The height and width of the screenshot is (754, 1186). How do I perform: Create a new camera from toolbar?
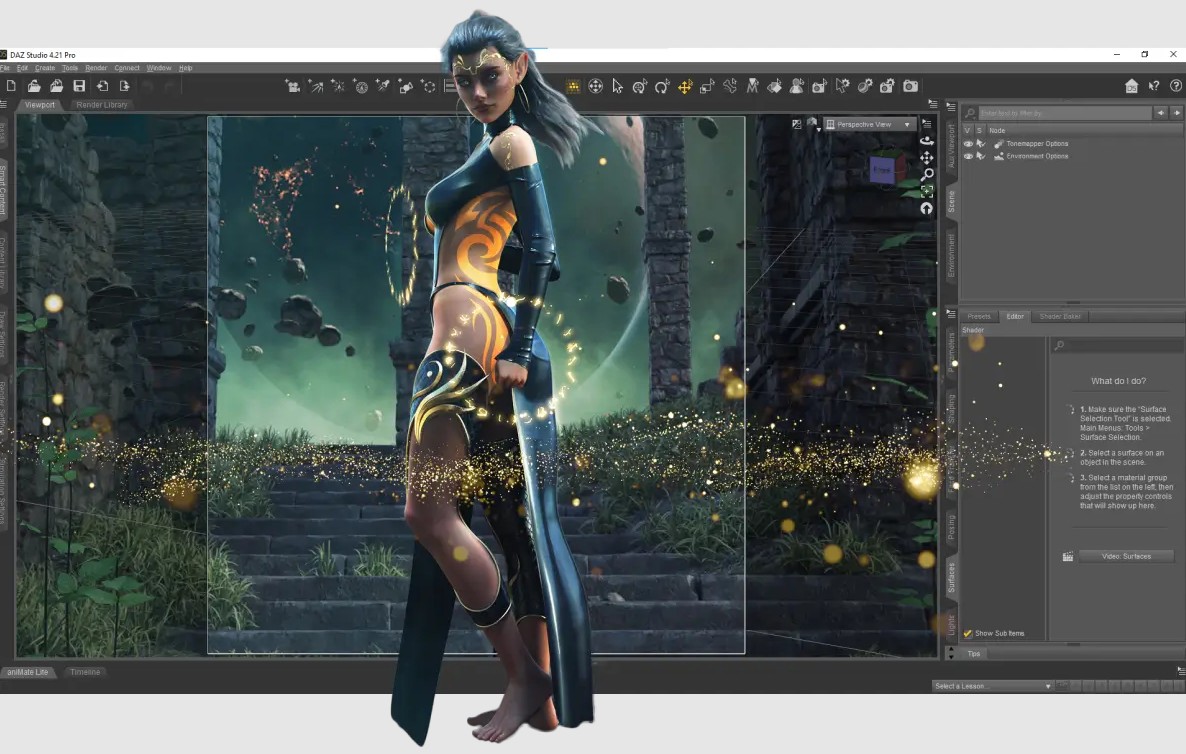(x=293, y=87)
